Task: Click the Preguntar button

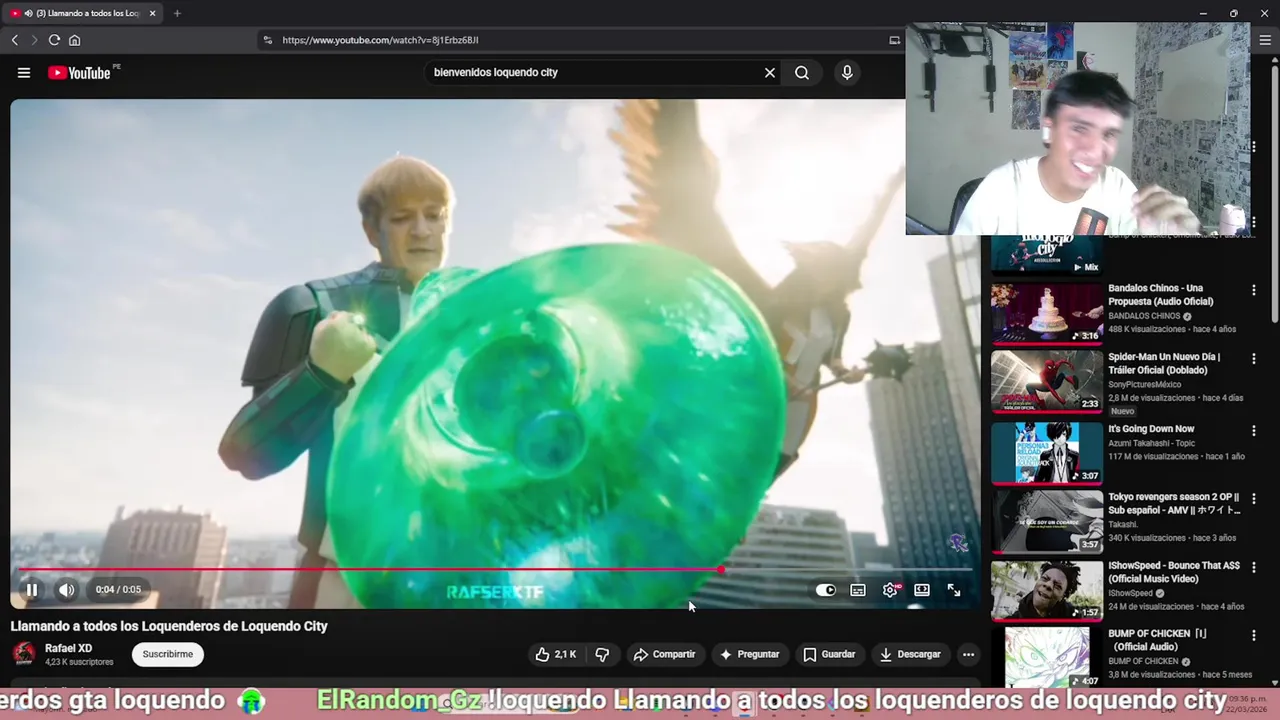Action: (x=749, y=654)
